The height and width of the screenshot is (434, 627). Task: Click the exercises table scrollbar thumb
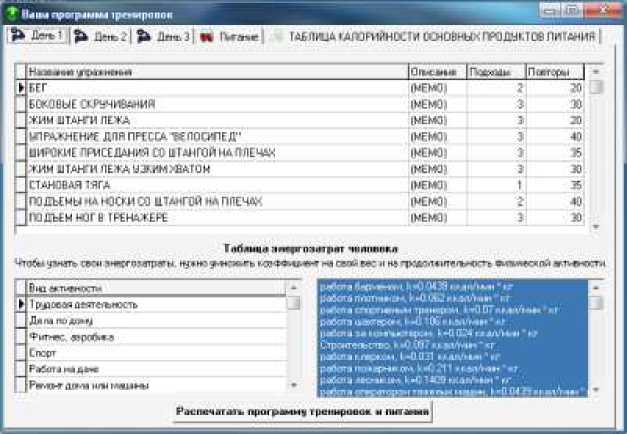coord(596,87)
